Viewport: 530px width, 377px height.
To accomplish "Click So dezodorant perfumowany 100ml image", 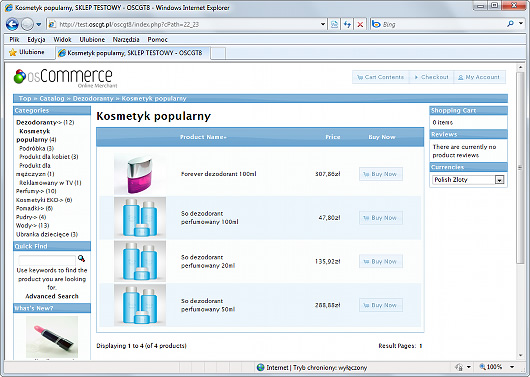I will coord(140,218).
